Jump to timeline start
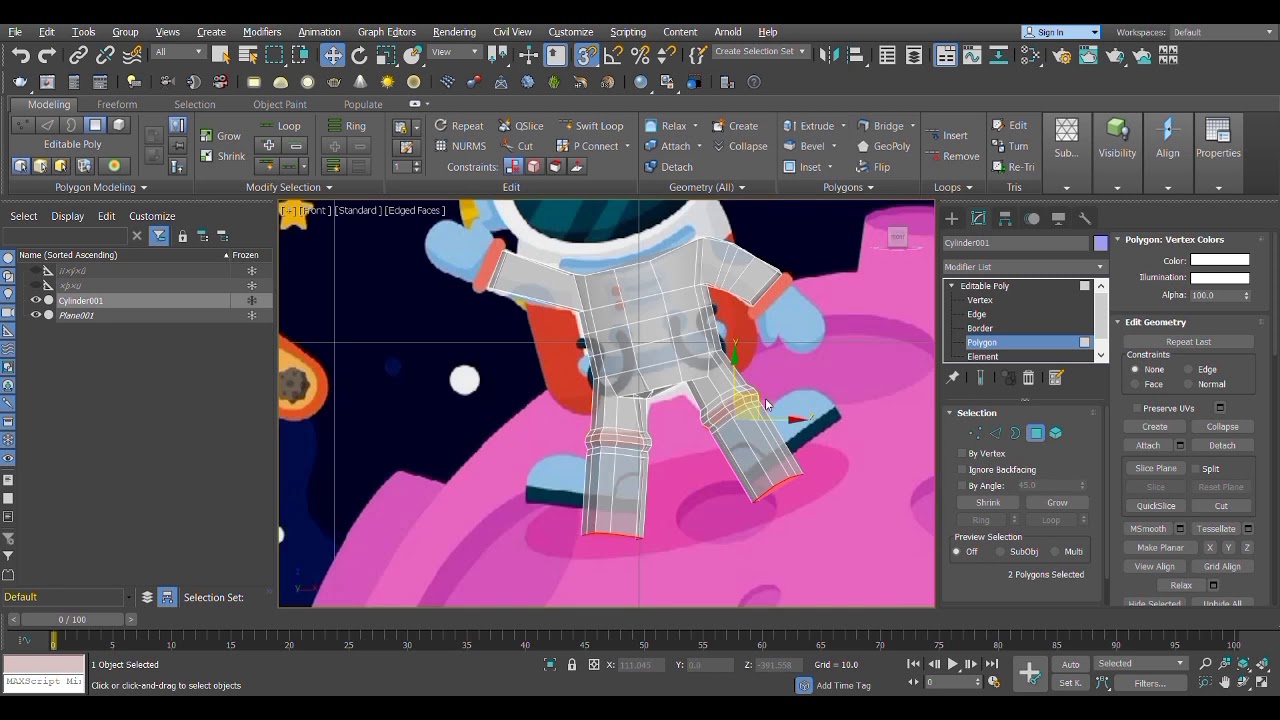This screenshot has width=1280, height=720. point(914,664)
